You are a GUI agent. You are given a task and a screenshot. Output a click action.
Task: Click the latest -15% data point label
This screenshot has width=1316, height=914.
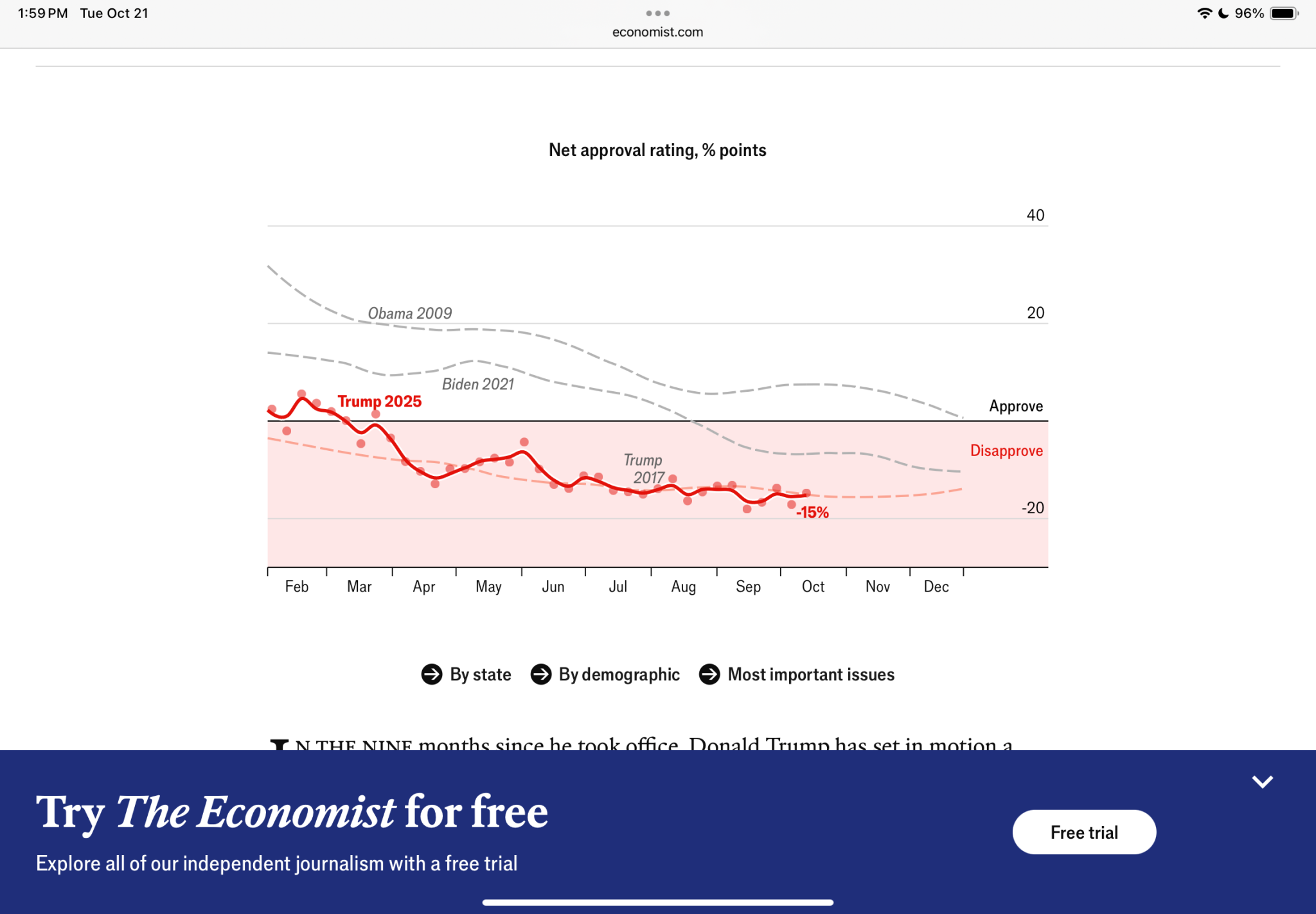pos(812,513)
